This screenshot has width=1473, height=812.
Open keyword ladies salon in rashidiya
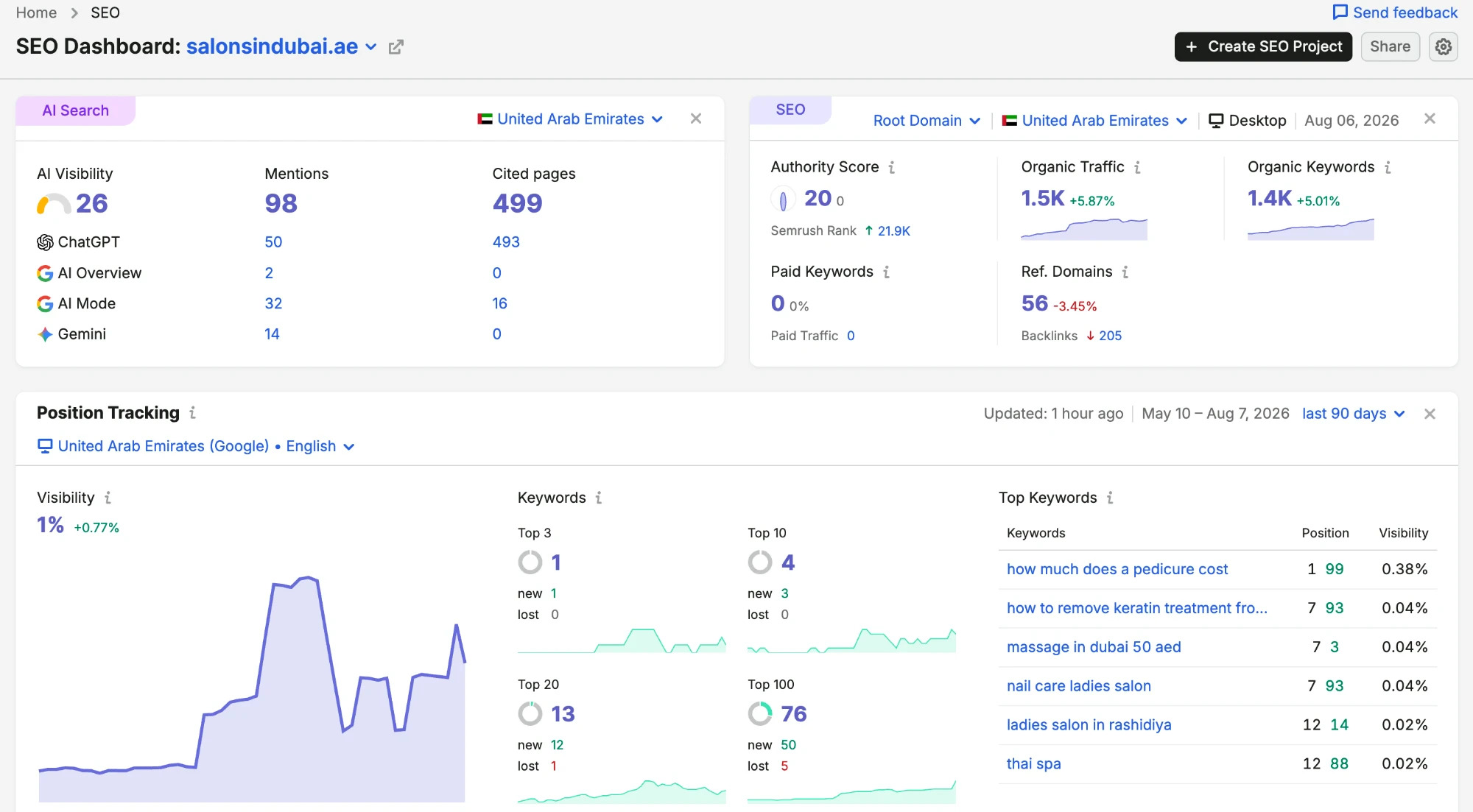[1089, 725]
